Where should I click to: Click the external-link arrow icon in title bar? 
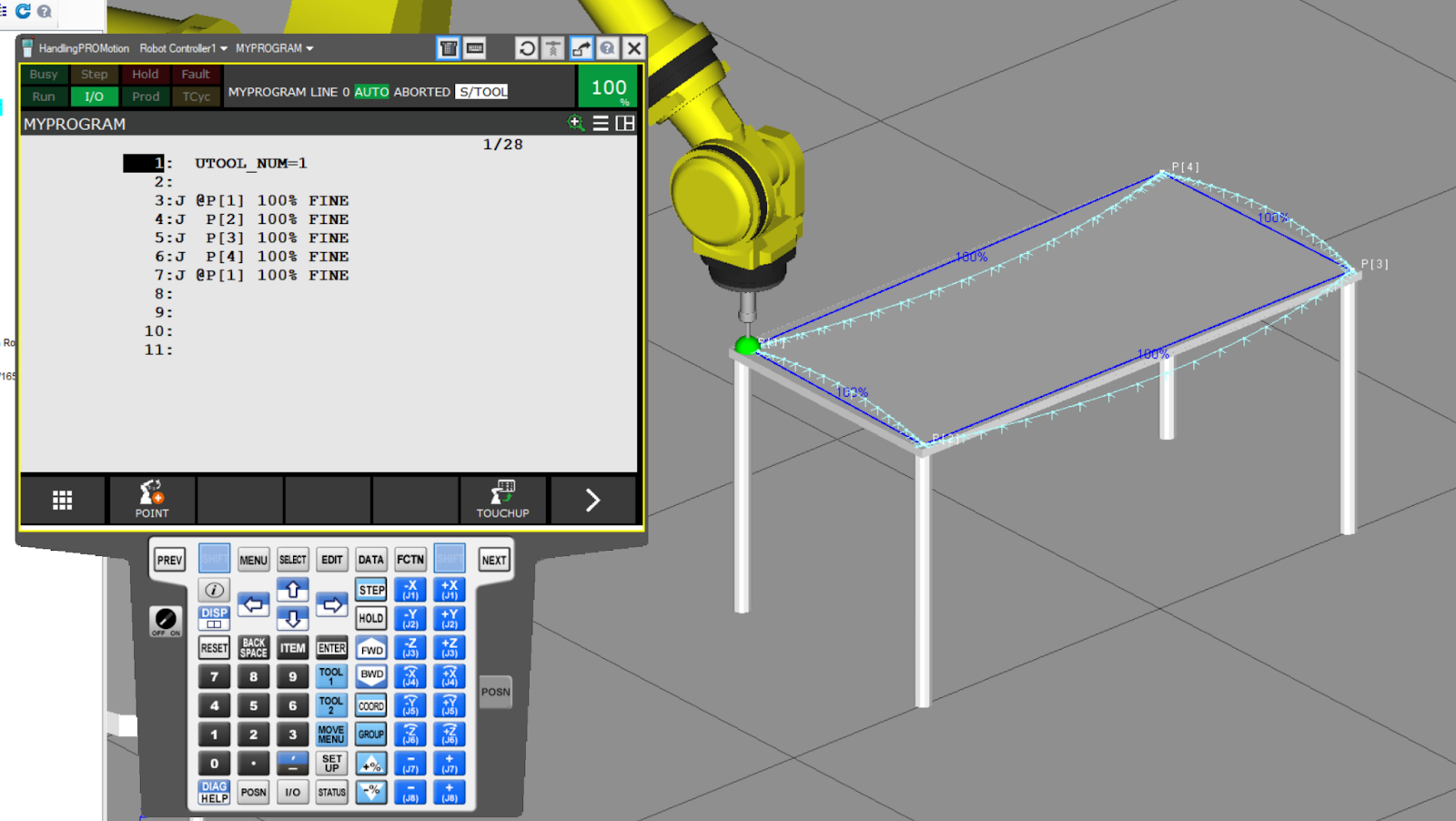pyautogui.click(x=581, y=48)
